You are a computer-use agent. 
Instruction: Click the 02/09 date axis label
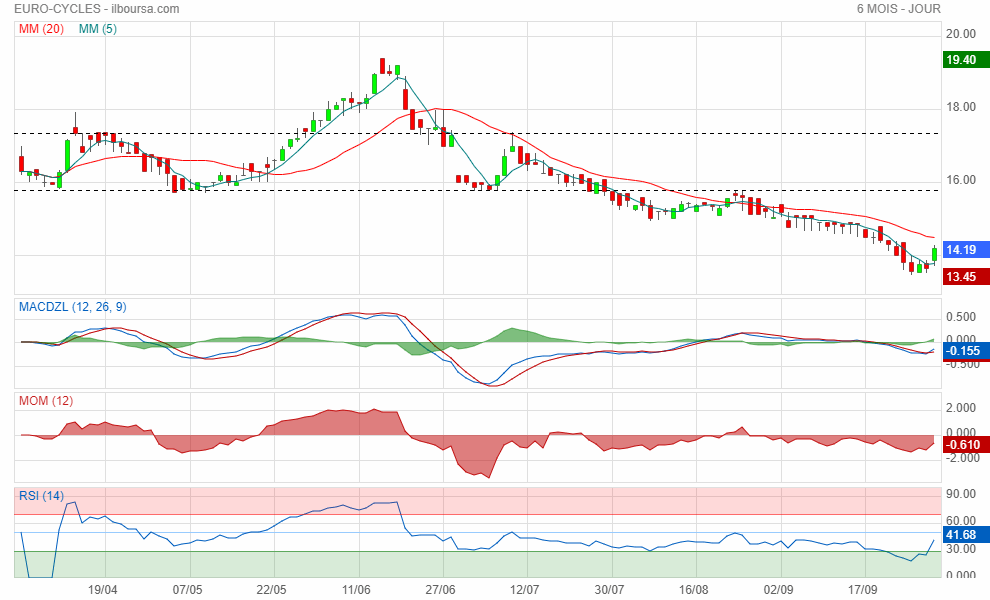coord(778,589)
